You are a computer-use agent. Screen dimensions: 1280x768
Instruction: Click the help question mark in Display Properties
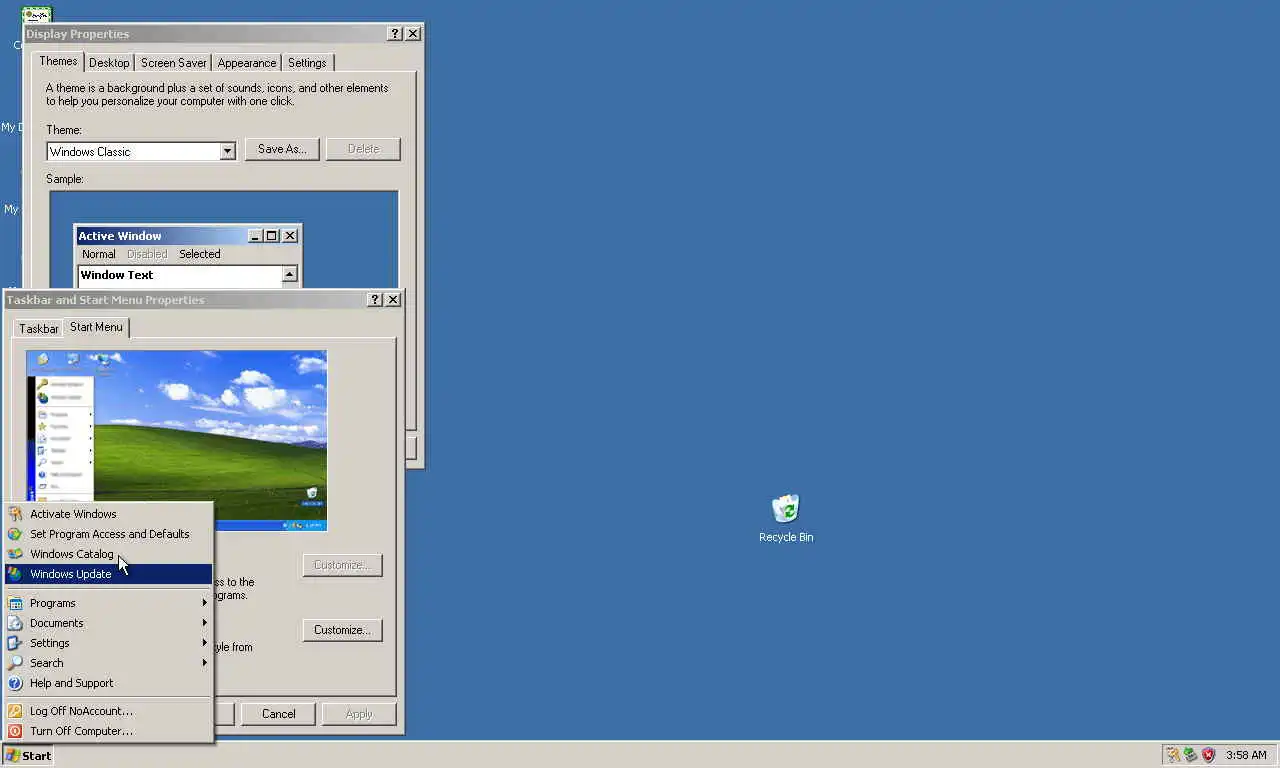(x=396, y=34)
